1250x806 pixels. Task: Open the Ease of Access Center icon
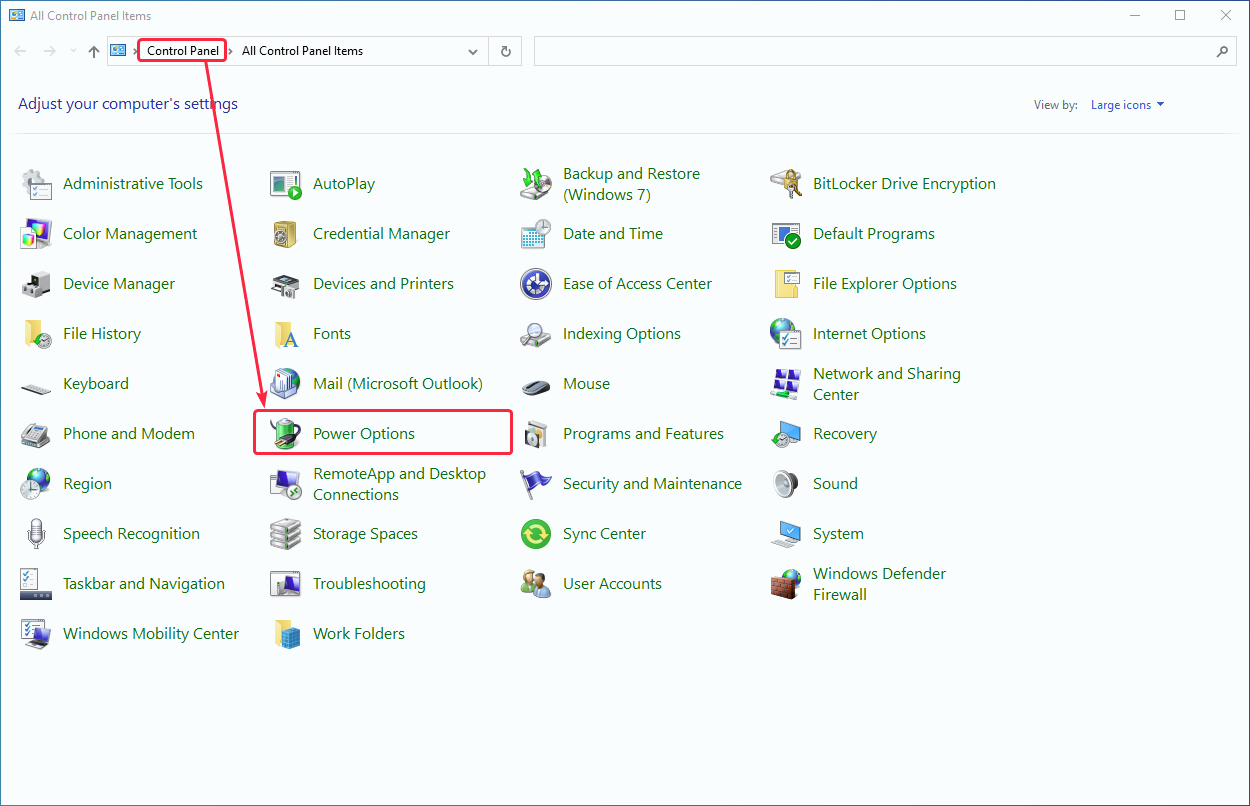536,284
